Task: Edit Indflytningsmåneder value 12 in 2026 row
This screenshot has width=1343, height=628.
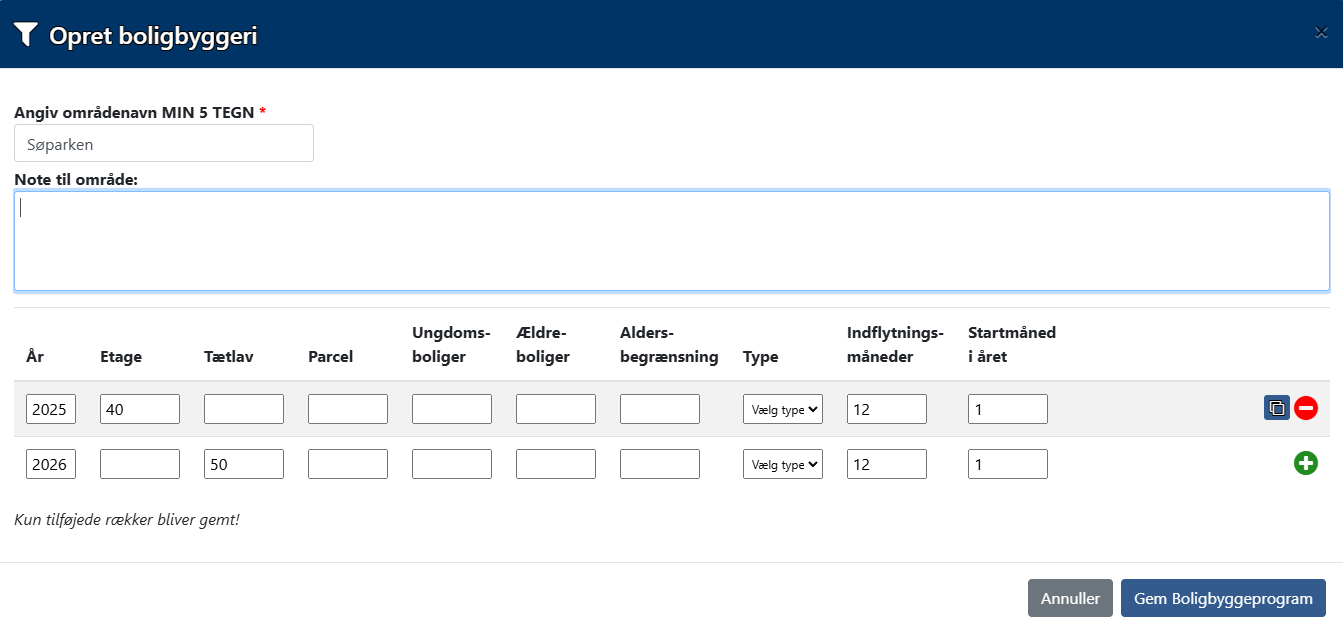Action: point(887,464)
